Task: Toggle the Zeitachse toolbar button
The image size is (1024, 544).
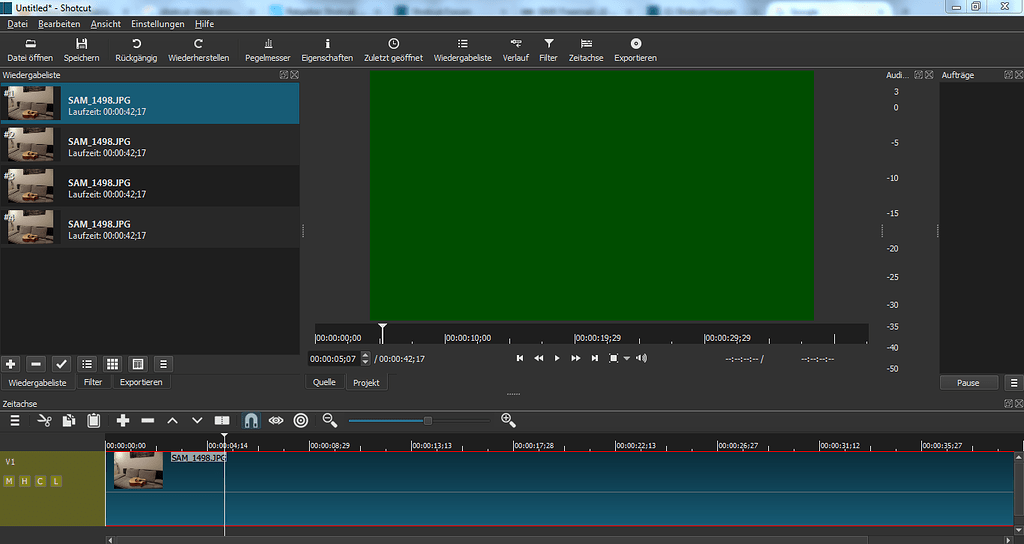Action: coord(586,50)
